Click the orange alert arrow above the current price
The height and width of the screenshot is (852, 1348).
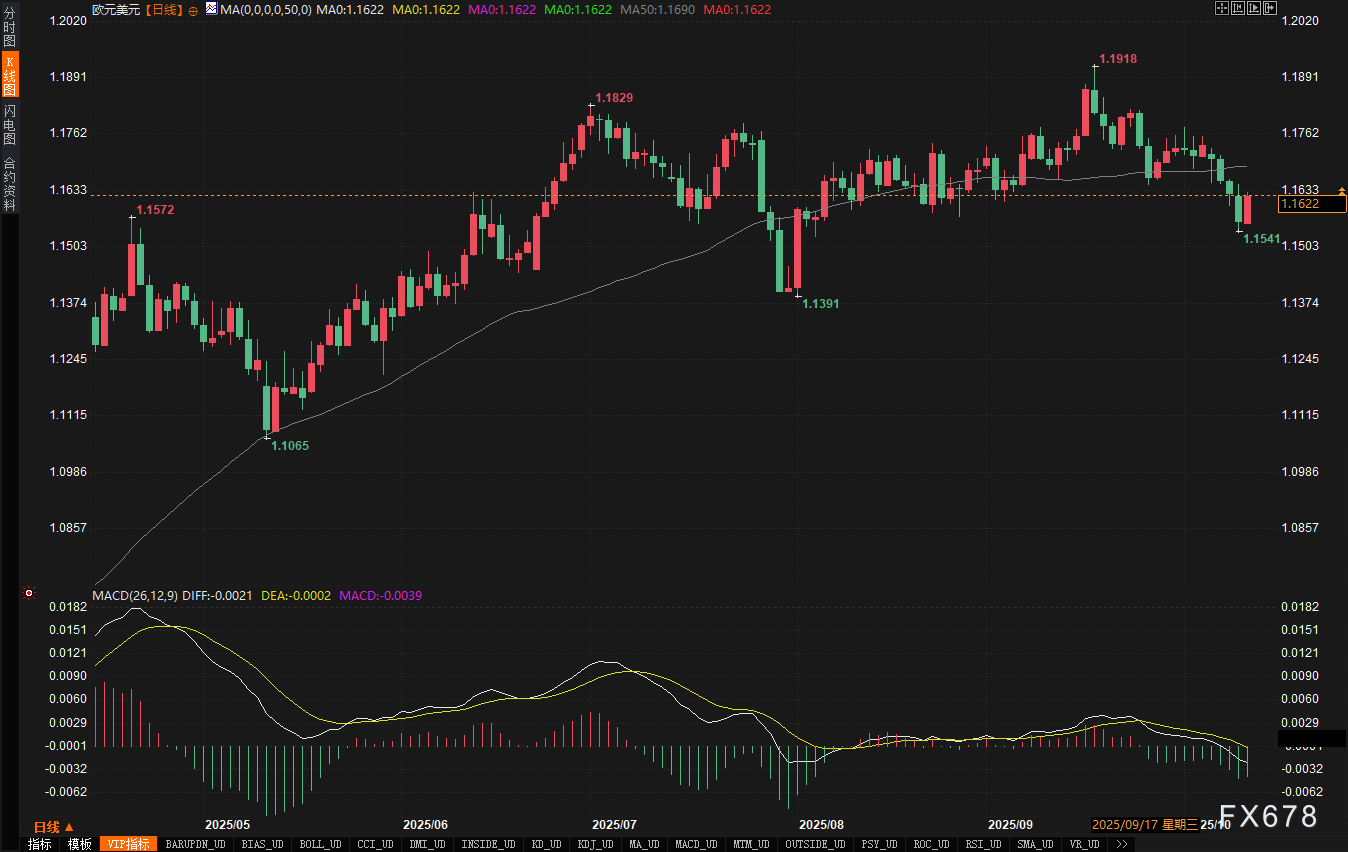(x=1342, y=190)
